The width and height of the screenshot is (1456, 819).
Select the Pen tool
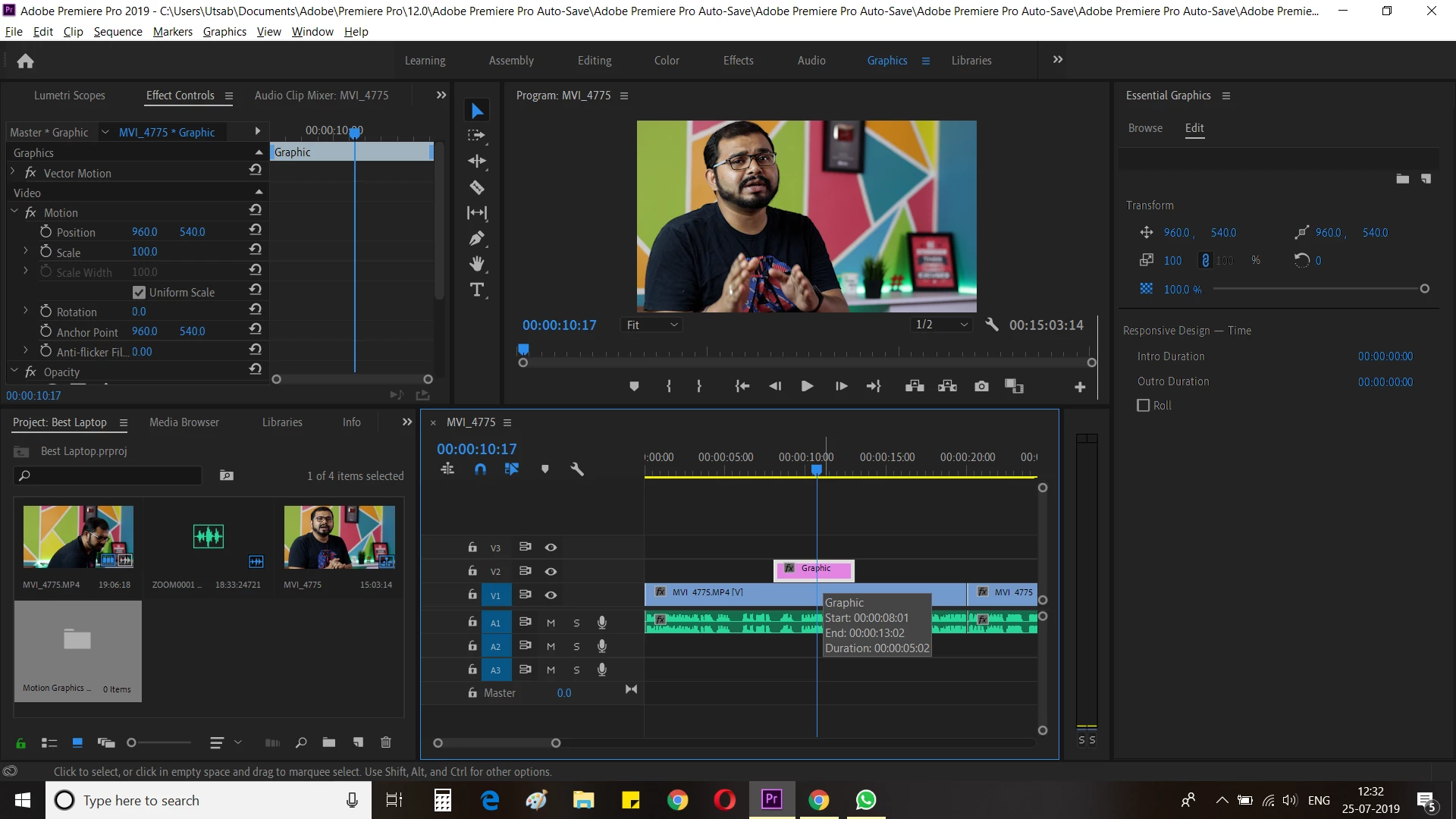pos(477,239)
